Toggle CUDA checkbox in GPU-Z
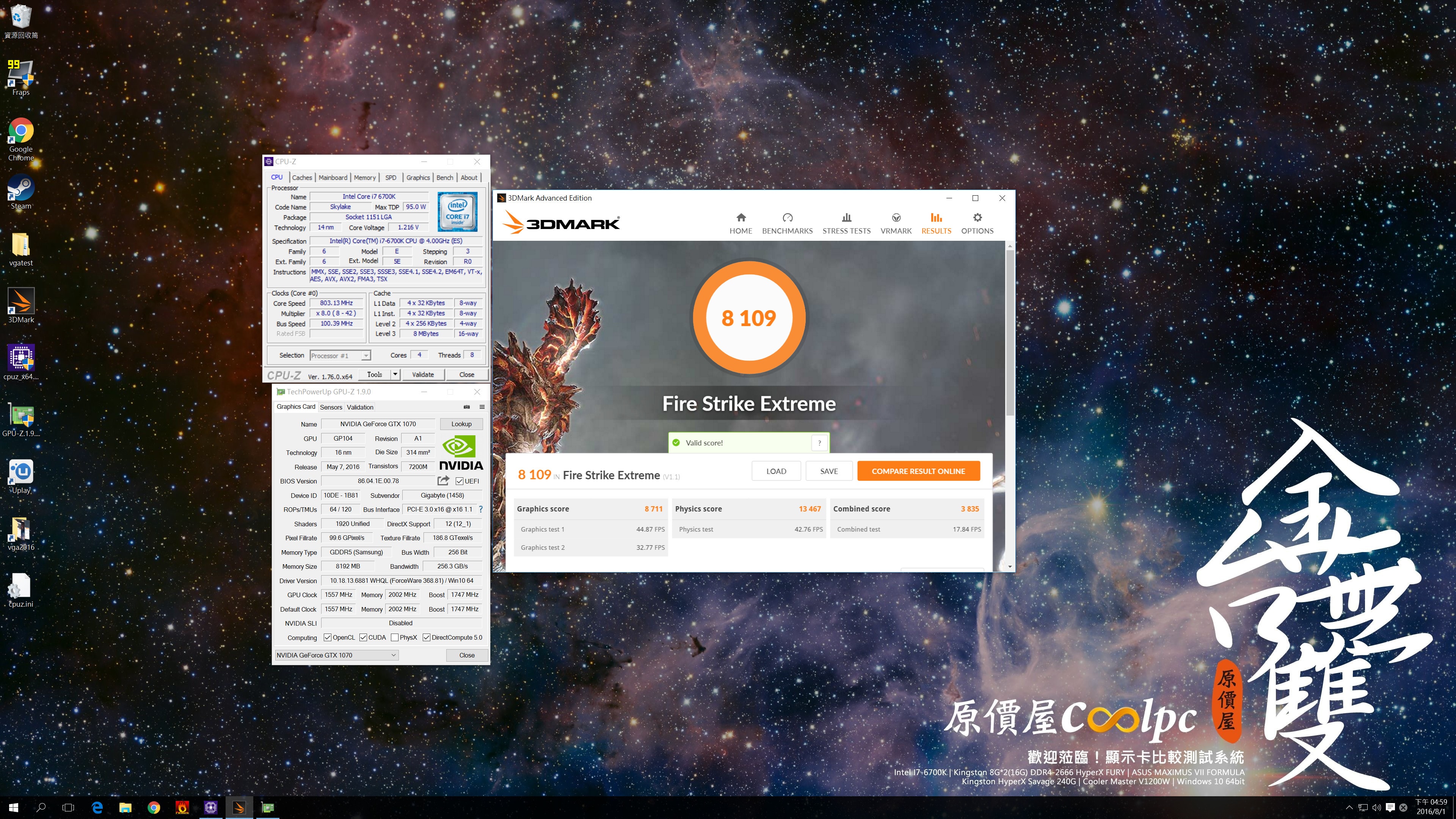Screen dimensions: 1456x819 tap(363, 637)
